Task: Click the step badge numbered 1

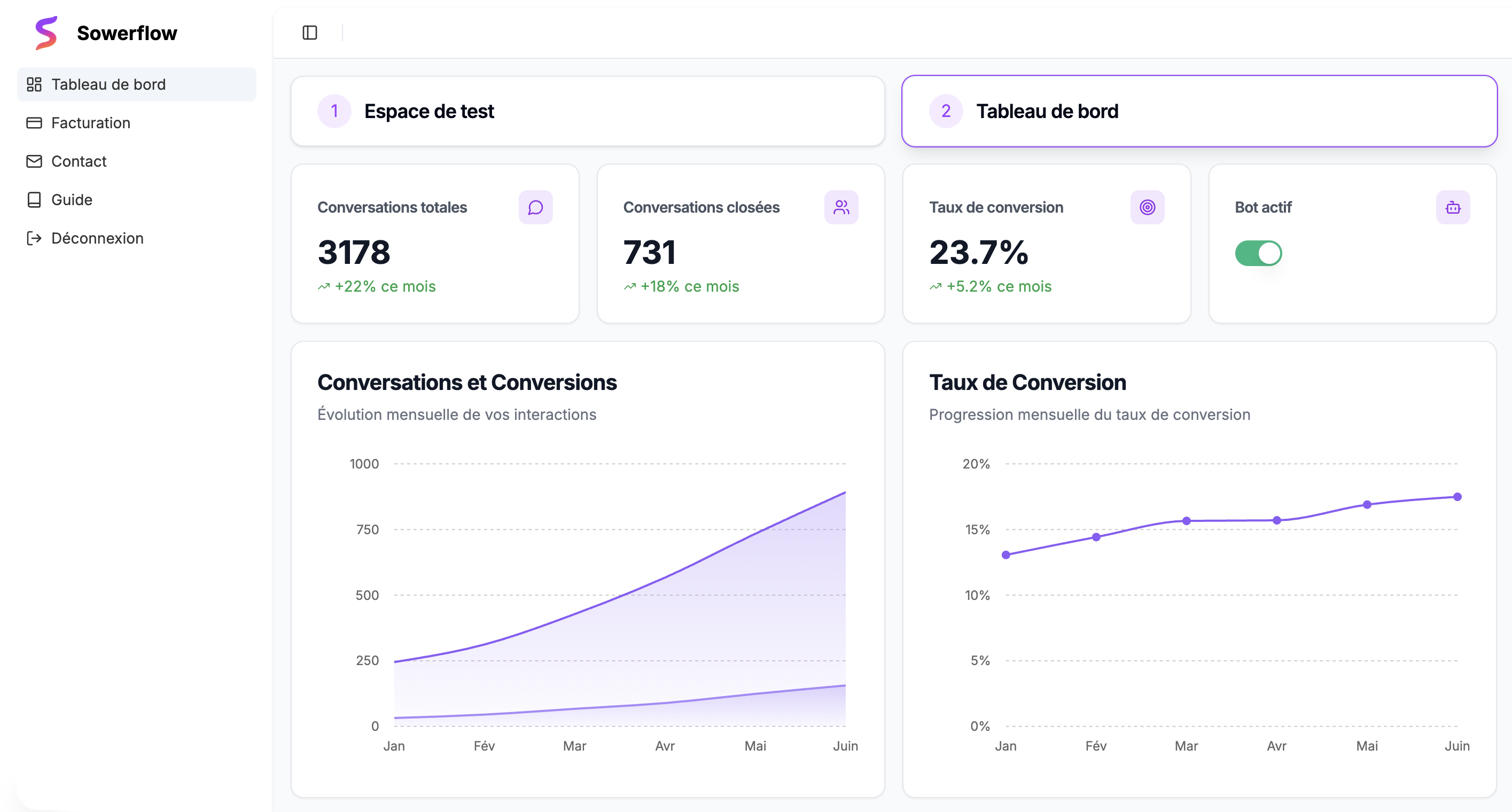Action: pyautogui.click(x=334, y=111)
